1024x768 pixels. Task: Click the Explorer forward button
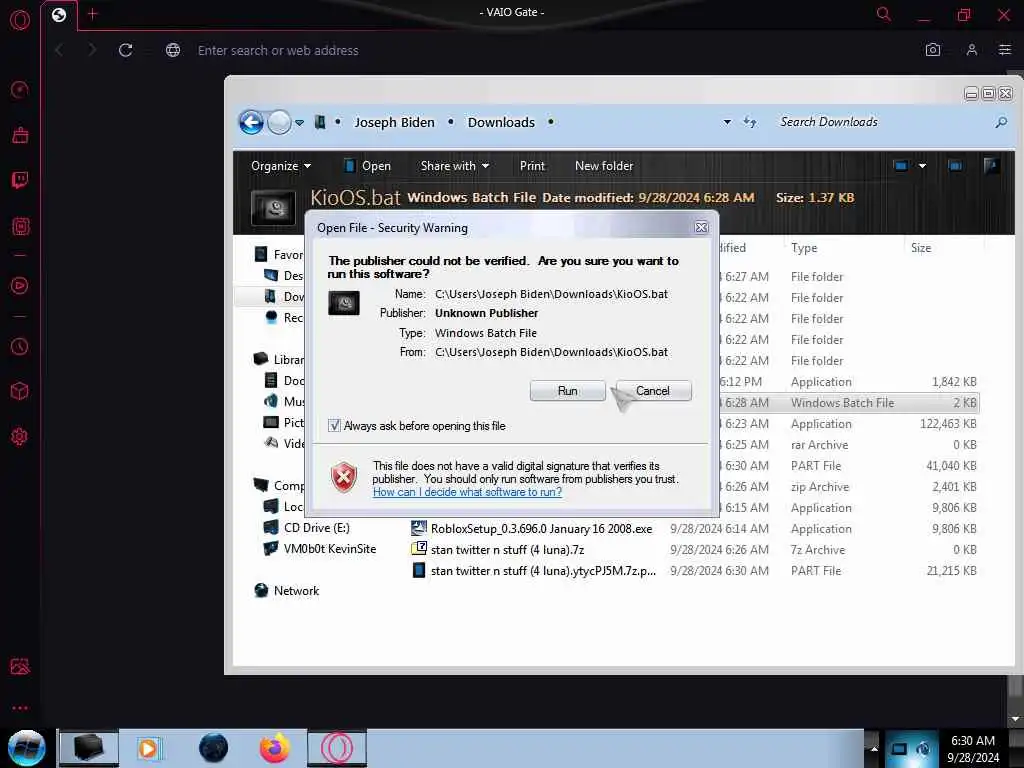[280, 122]
